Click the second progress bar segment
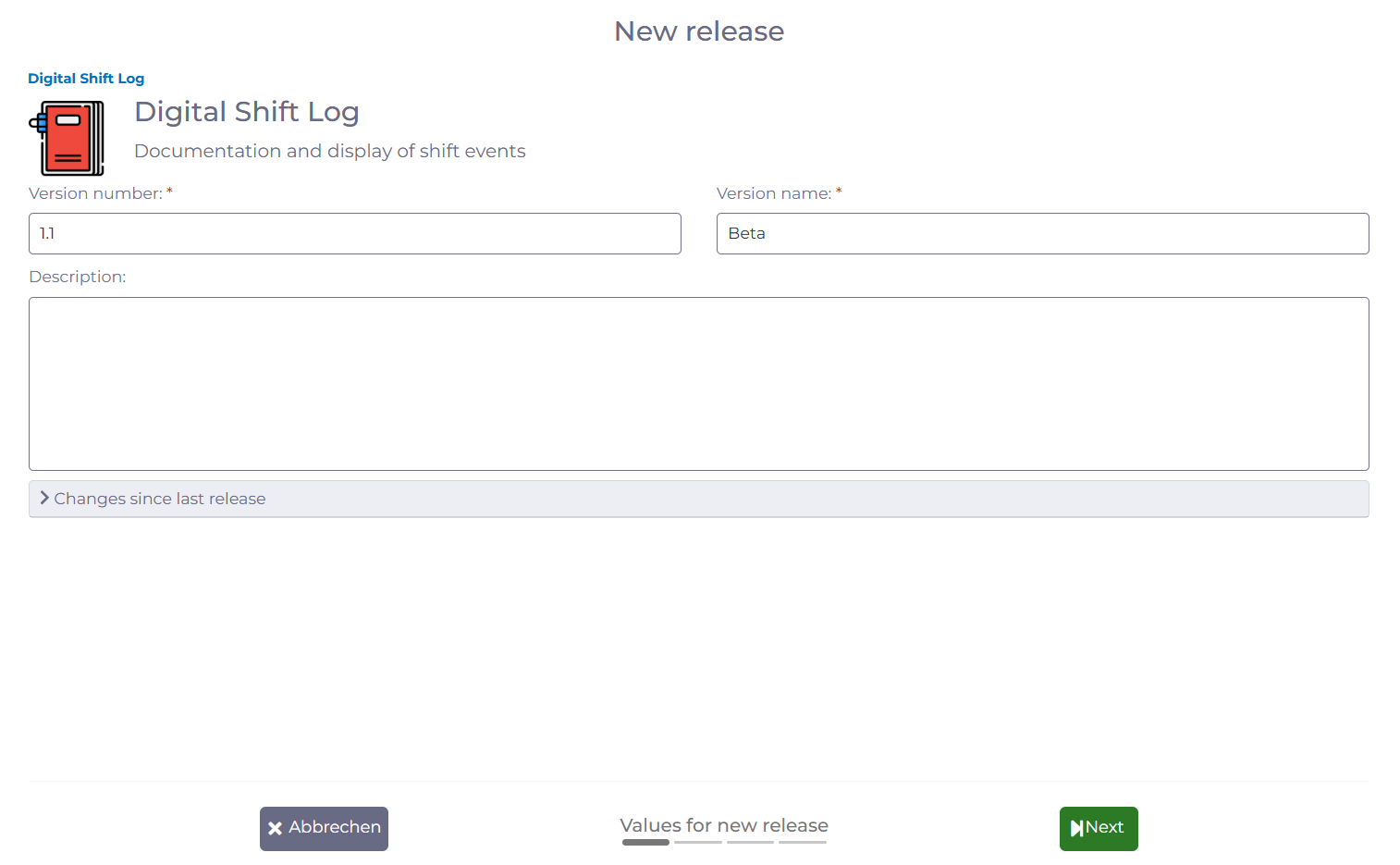 [x=697, y=843]
